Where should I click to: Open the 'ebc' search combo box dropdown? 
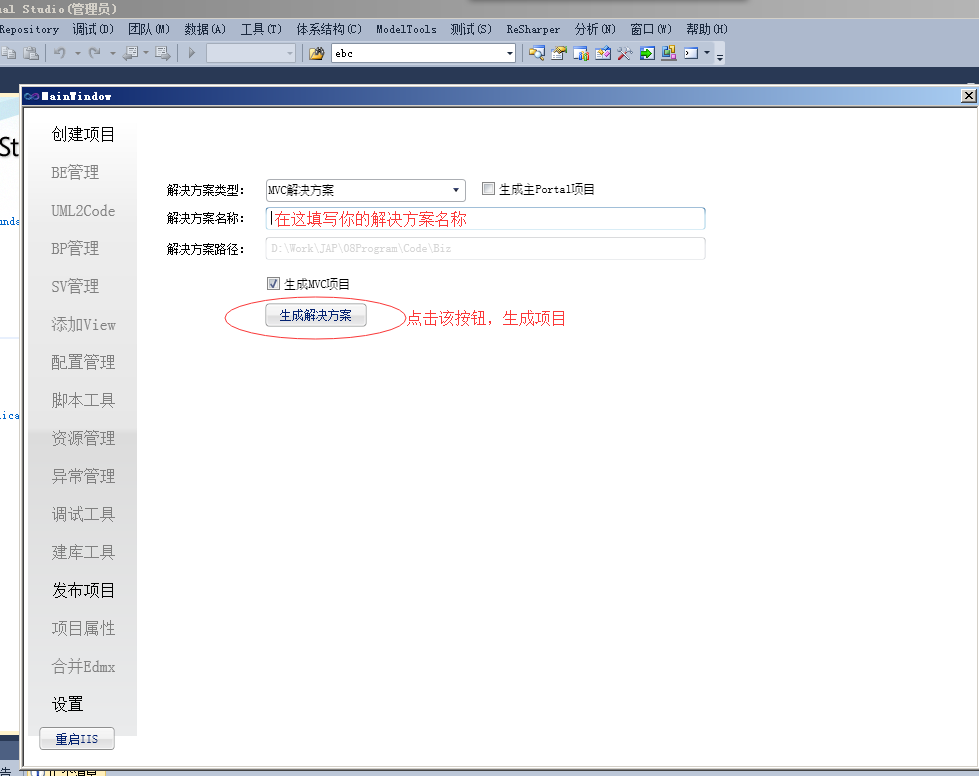tap(510, 53)
